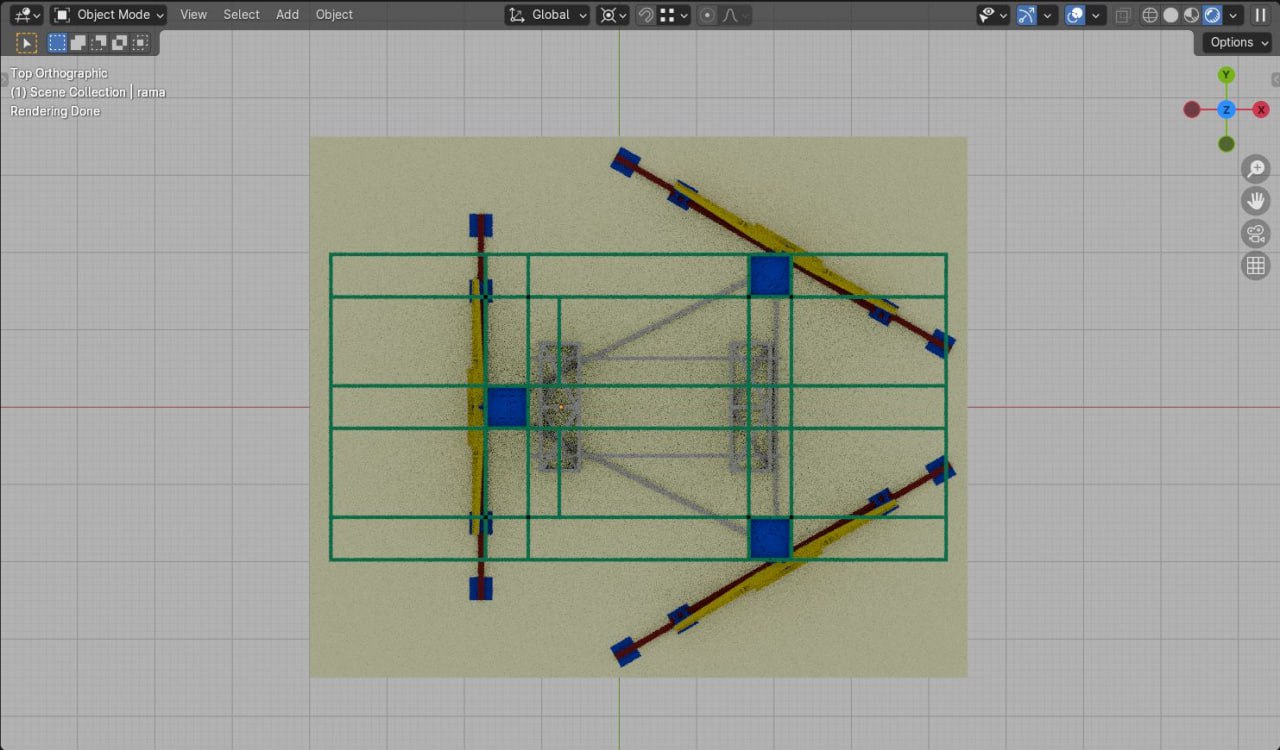Screen dimensions: 1280x750
Task: Toggle the viewport gizmos display
Action: pos(1027,15)
